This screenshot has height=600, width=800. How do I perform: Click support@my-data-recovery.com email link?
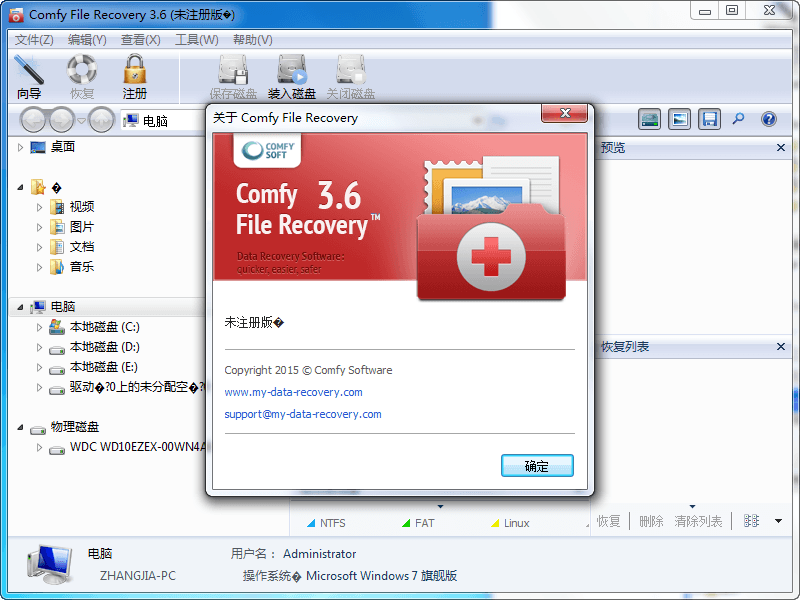[303, 414]
